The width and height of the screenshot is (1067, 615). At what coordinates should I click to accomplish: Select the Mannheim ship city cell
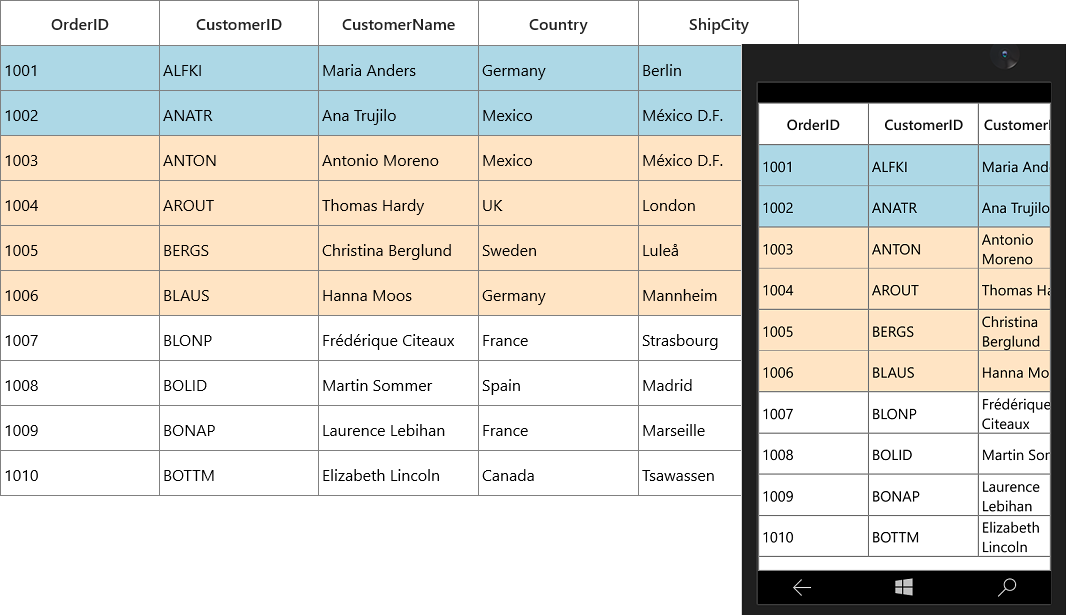[x=690, y=293]
